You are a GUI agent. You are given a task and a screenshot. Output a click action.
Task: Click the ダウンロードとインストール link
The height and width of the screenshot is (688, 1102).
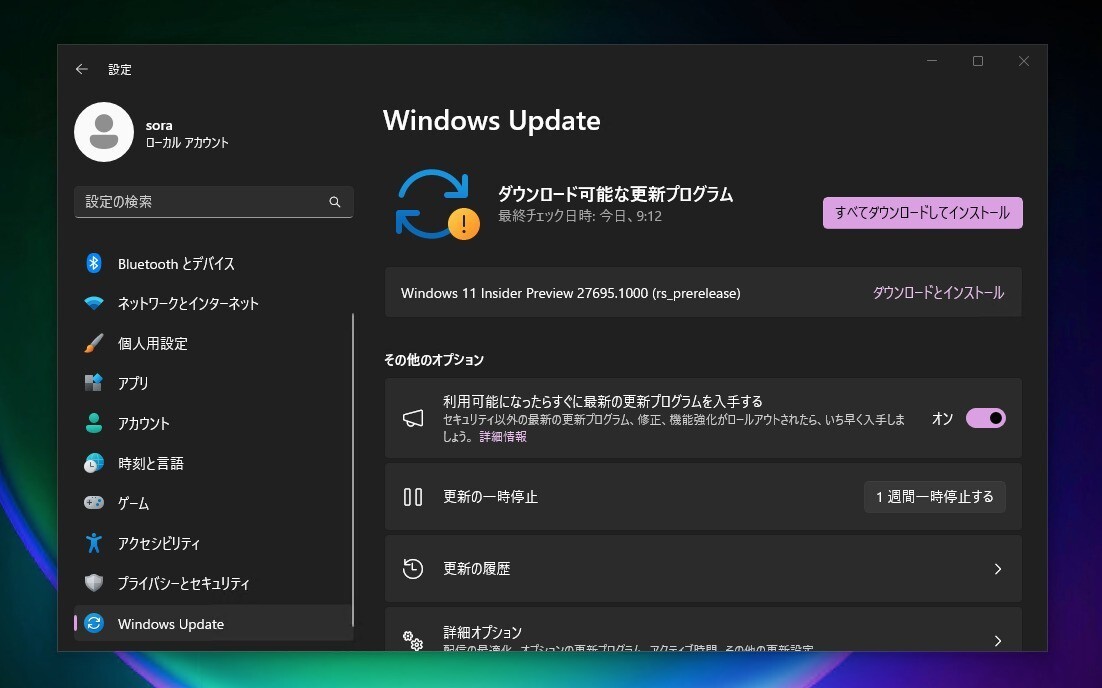(x=937, y=292)
